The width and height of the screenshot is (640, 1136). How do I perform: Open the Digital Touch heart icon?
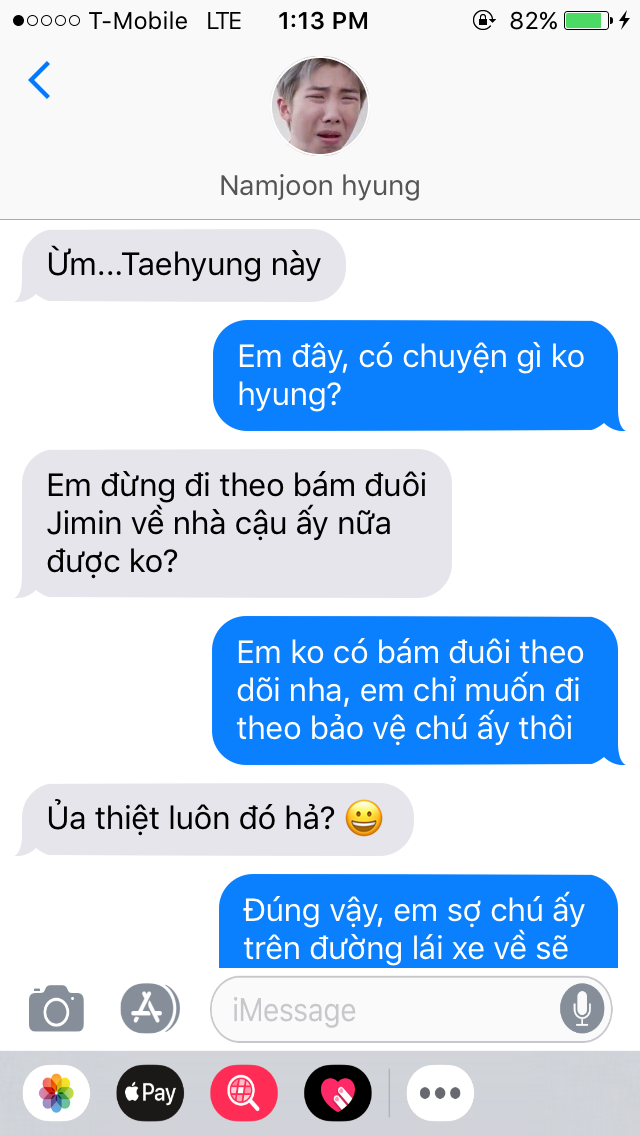coord(338,1093)
